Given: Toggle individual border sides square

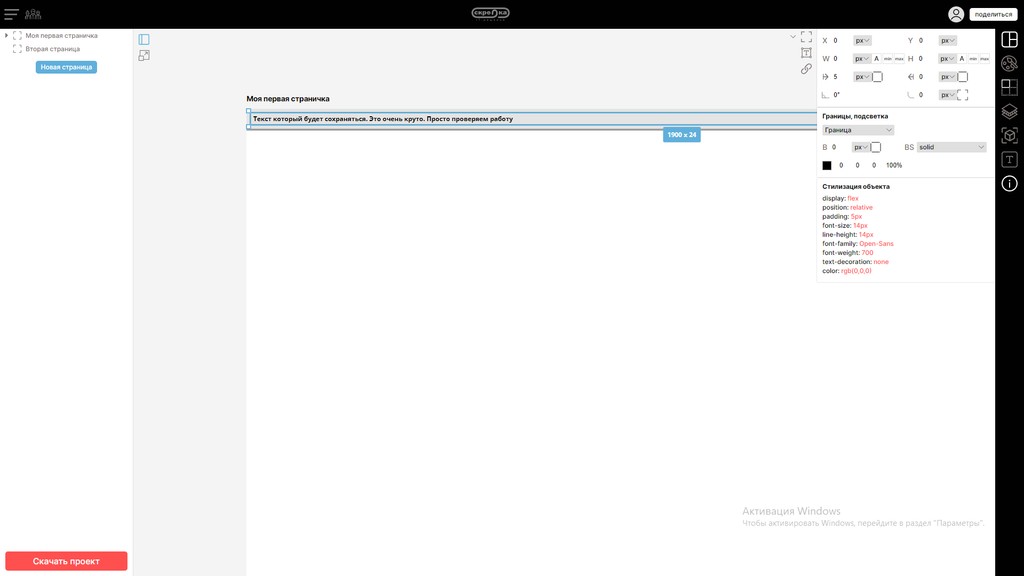Looking at the screenshot, I should pos(876,148).
